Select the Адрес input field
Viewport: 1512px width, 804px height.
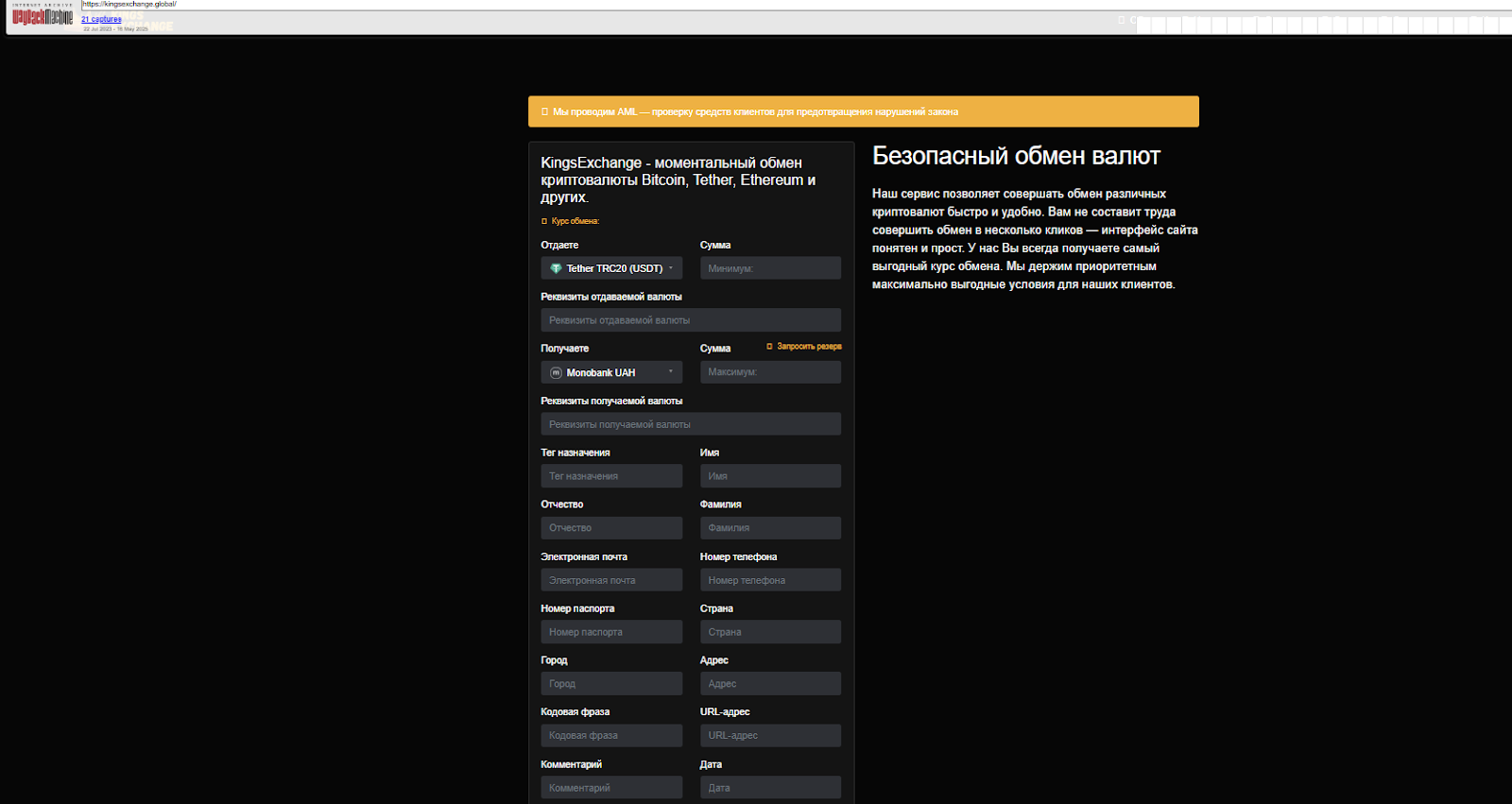coord(770,684)
